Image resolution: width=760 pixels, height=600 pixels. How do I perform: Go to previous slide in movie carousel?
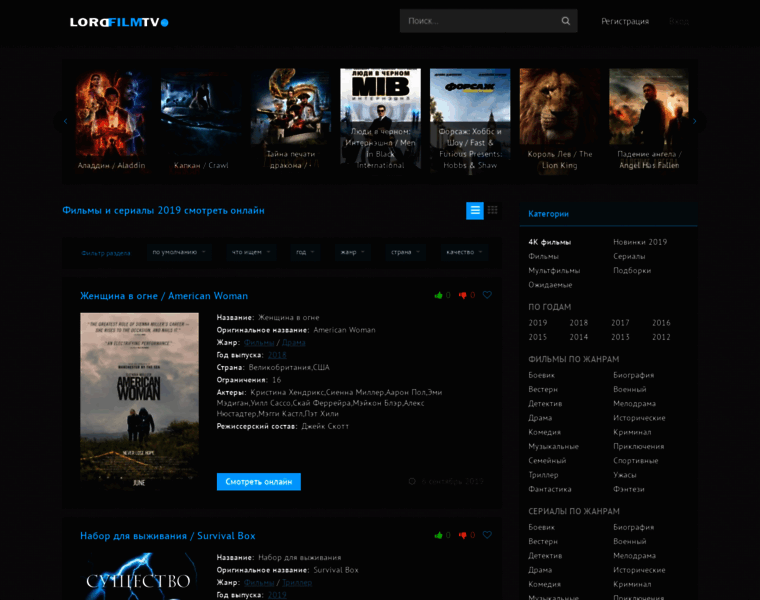(x=65, y=121)
